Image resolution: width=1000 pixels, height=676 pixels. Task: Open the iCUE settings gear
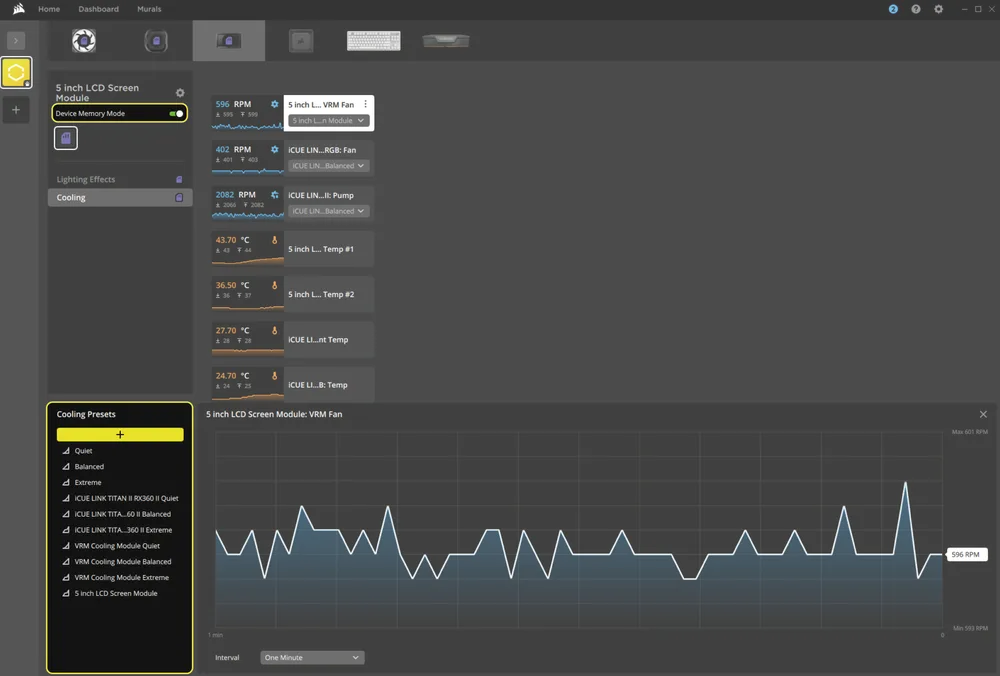pyautogui.click(x=938, y=9)
